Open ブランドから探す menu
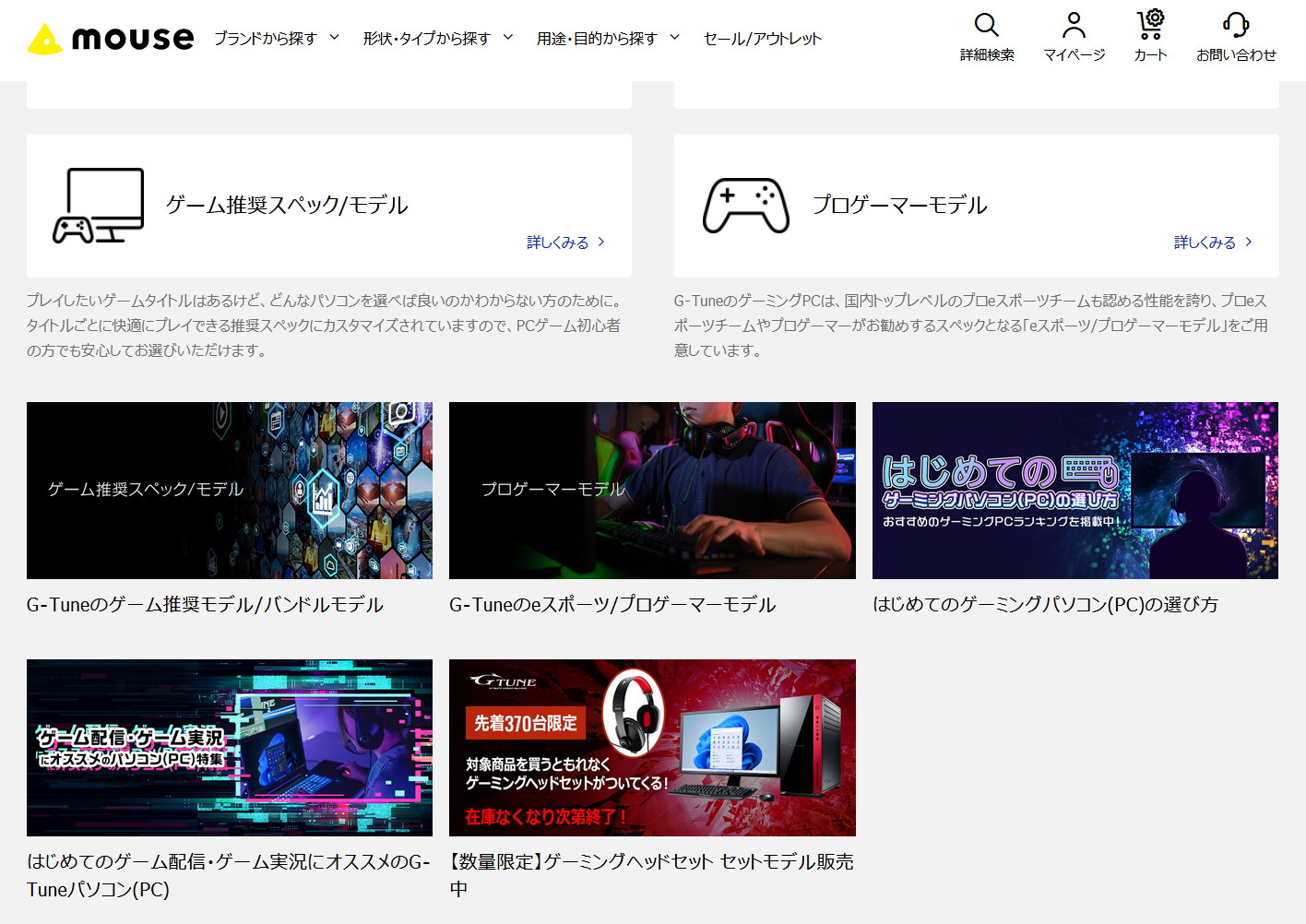The image size is (1306, 924). pyautogui.click(x=266, y=39)
